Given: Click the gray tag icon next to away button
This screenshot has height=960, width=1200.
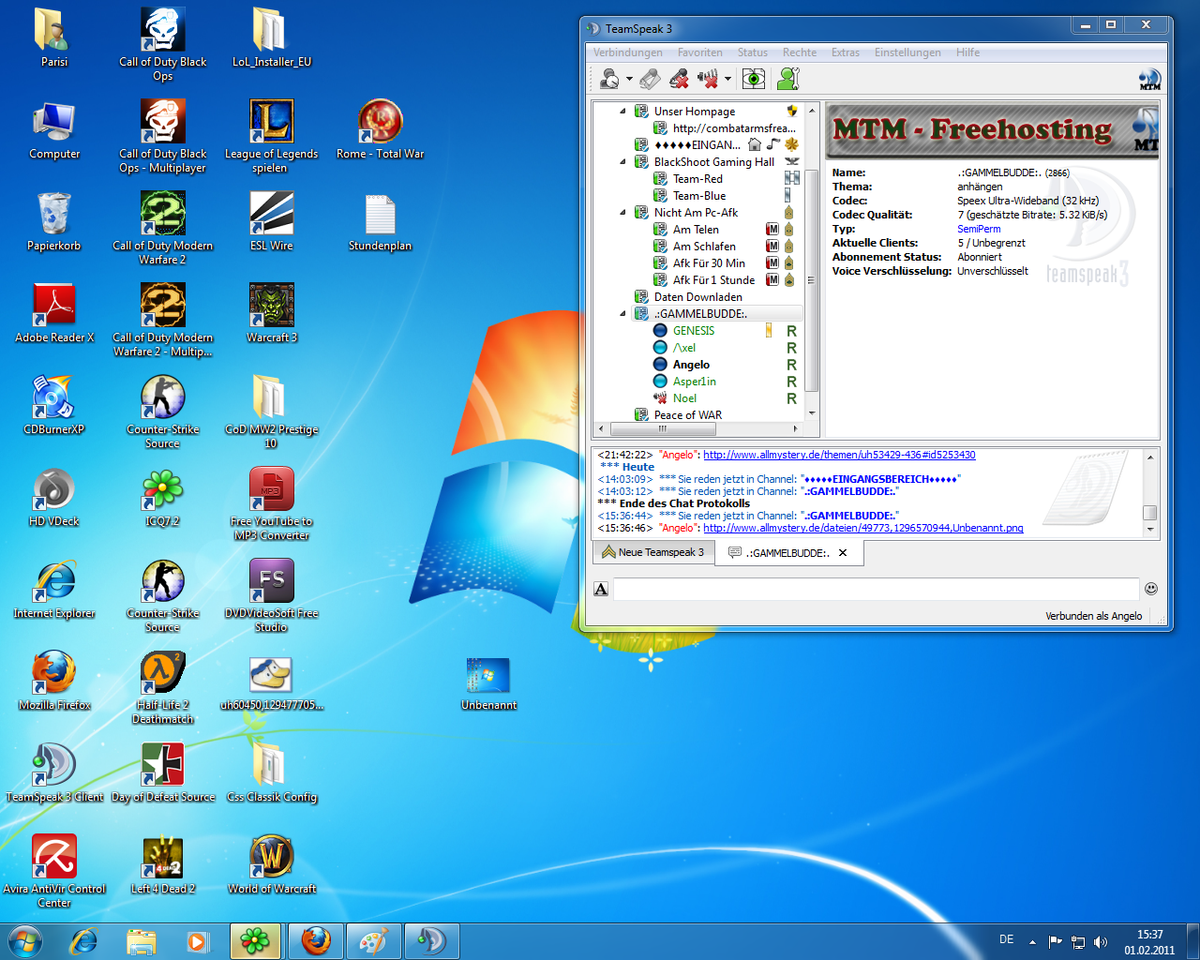Looking at the screenshot, I should pos(650,78).
